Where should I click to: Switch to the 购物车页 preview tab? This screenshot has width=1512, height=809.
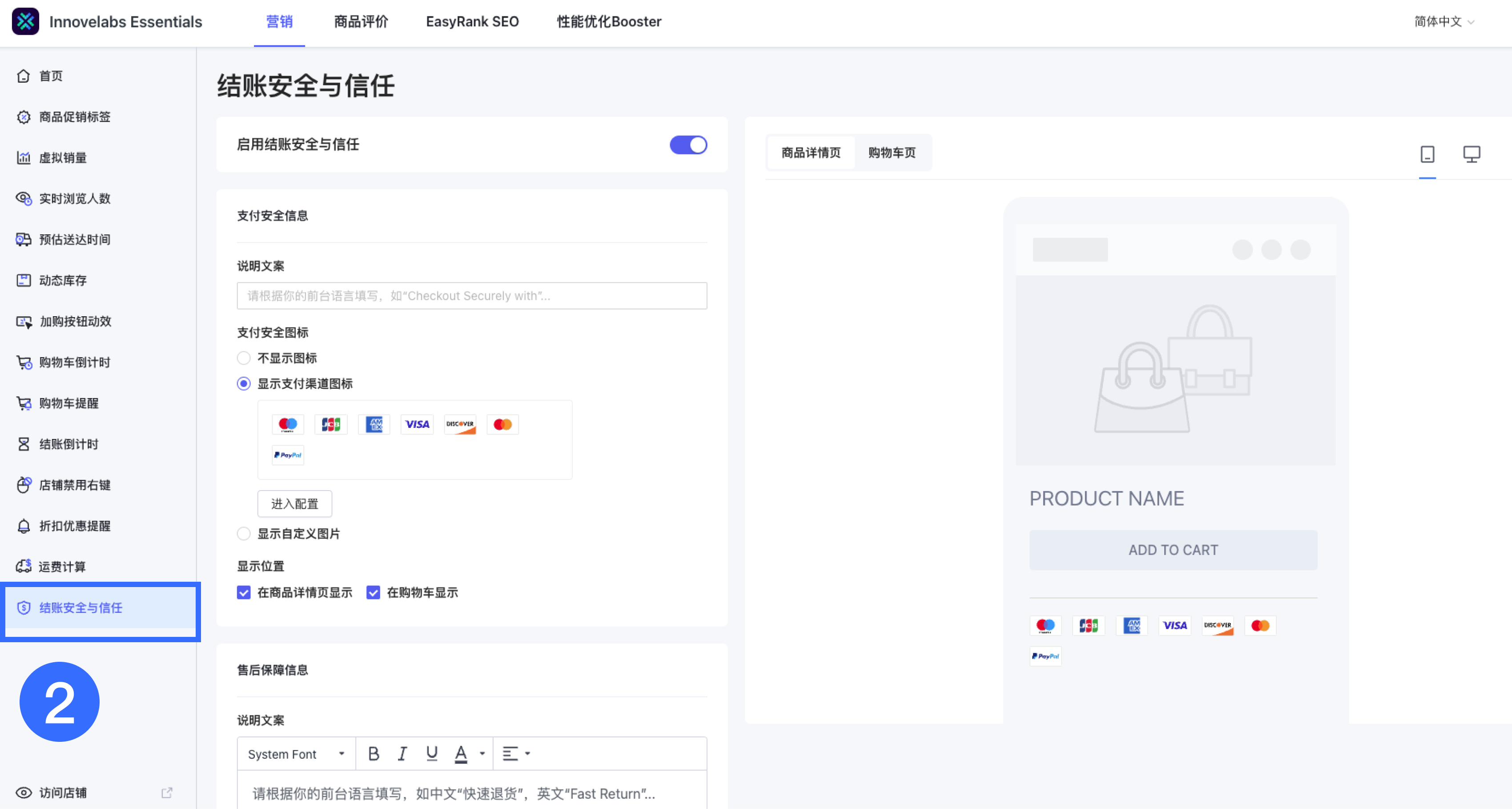892,153
